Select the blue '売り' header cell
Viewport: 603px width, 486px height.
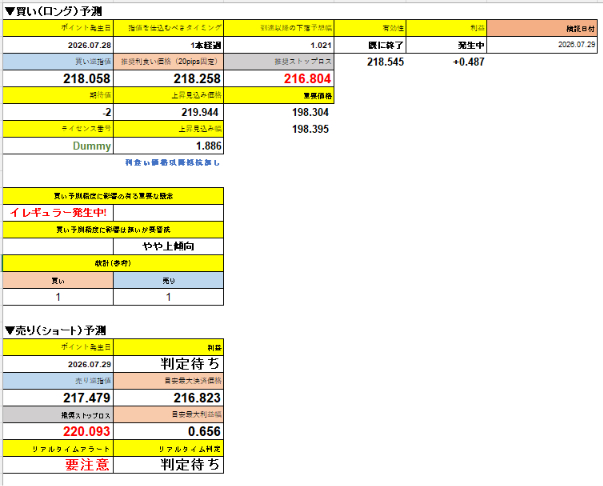[168, 280]
